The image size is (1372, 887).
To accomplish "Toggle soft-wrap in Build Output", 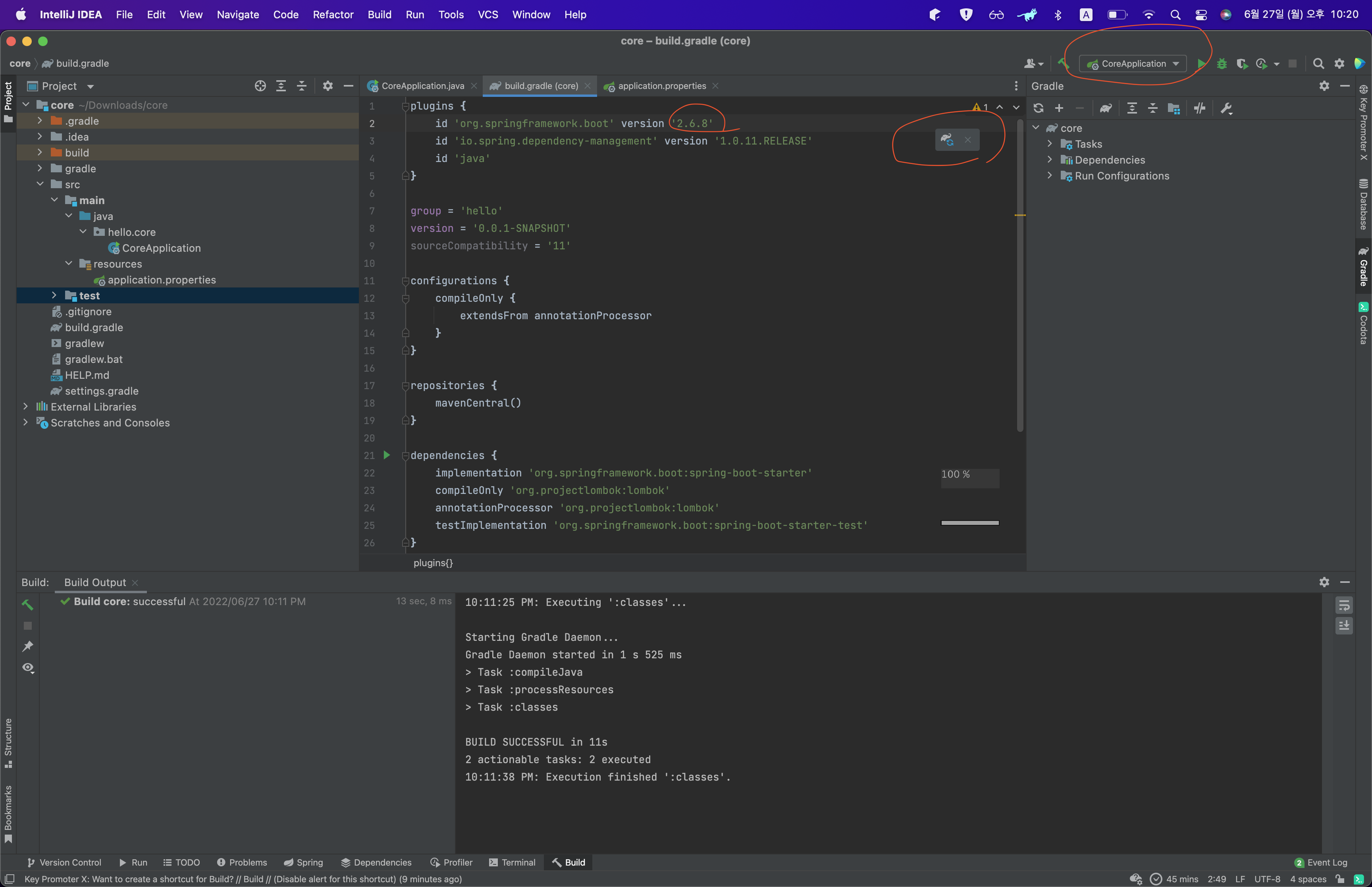I will [x=1344, y=605].
